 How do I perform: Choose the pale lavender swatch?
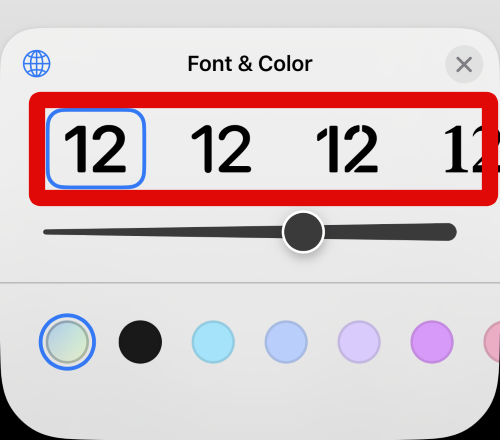pyautogui.click(x=359, y=342)
